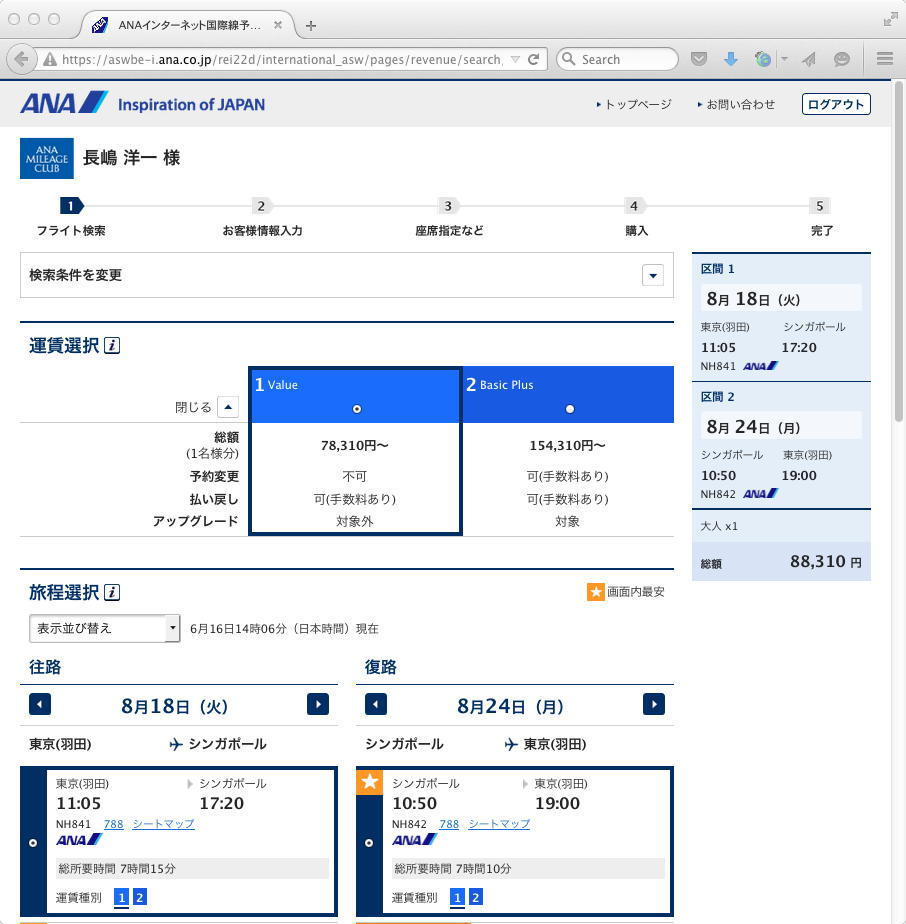Open info icon next to 旅程選択
The width and height of the screenshot is (906, 924).
point(112,592)
